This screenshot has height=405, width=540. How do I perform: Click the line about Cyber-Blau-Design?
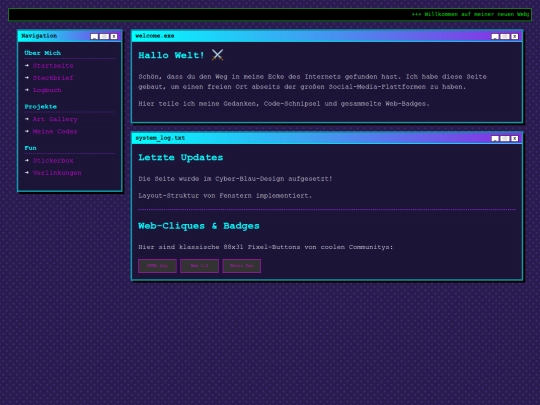tap(235, 179)
